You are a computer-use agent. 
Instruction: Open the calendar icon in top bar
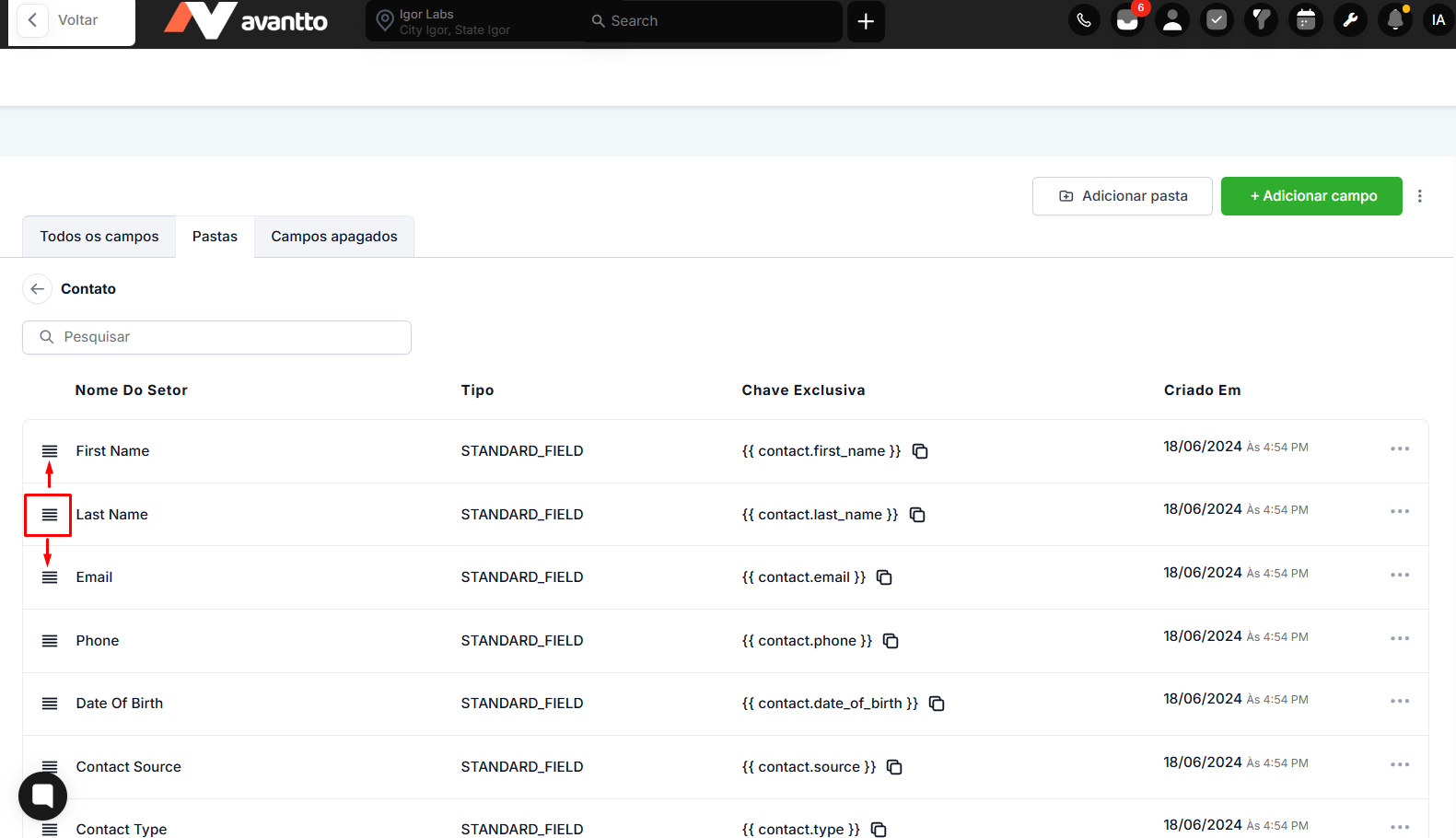pos(1306,20)
